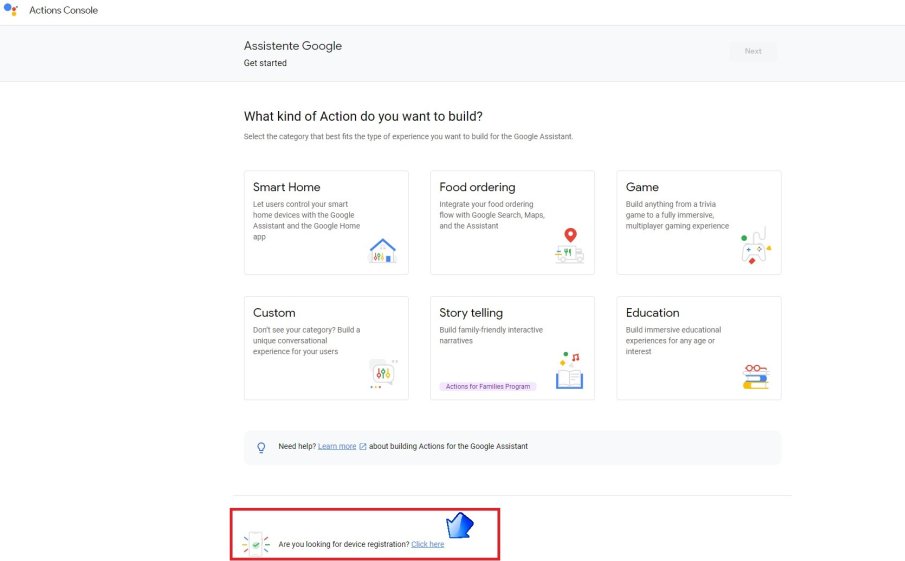The image size is (905, 561).
Task: Click the Custom description 'Don't see your category'
Action: coord(306,341)
